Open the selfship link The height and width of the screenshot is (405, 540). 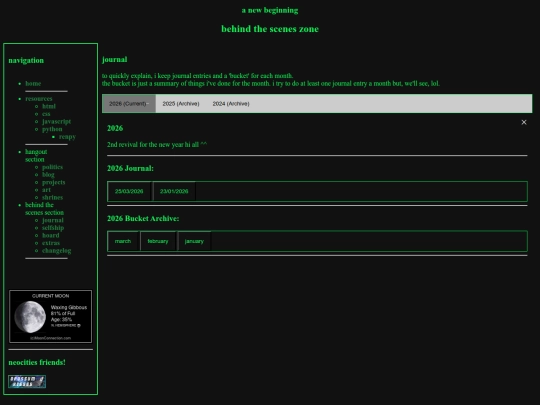point(53,228)
